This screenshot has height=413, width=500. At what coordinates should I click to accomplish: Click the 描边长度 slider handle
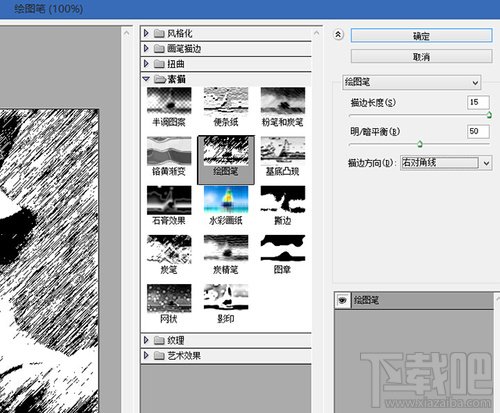(489, 115)
